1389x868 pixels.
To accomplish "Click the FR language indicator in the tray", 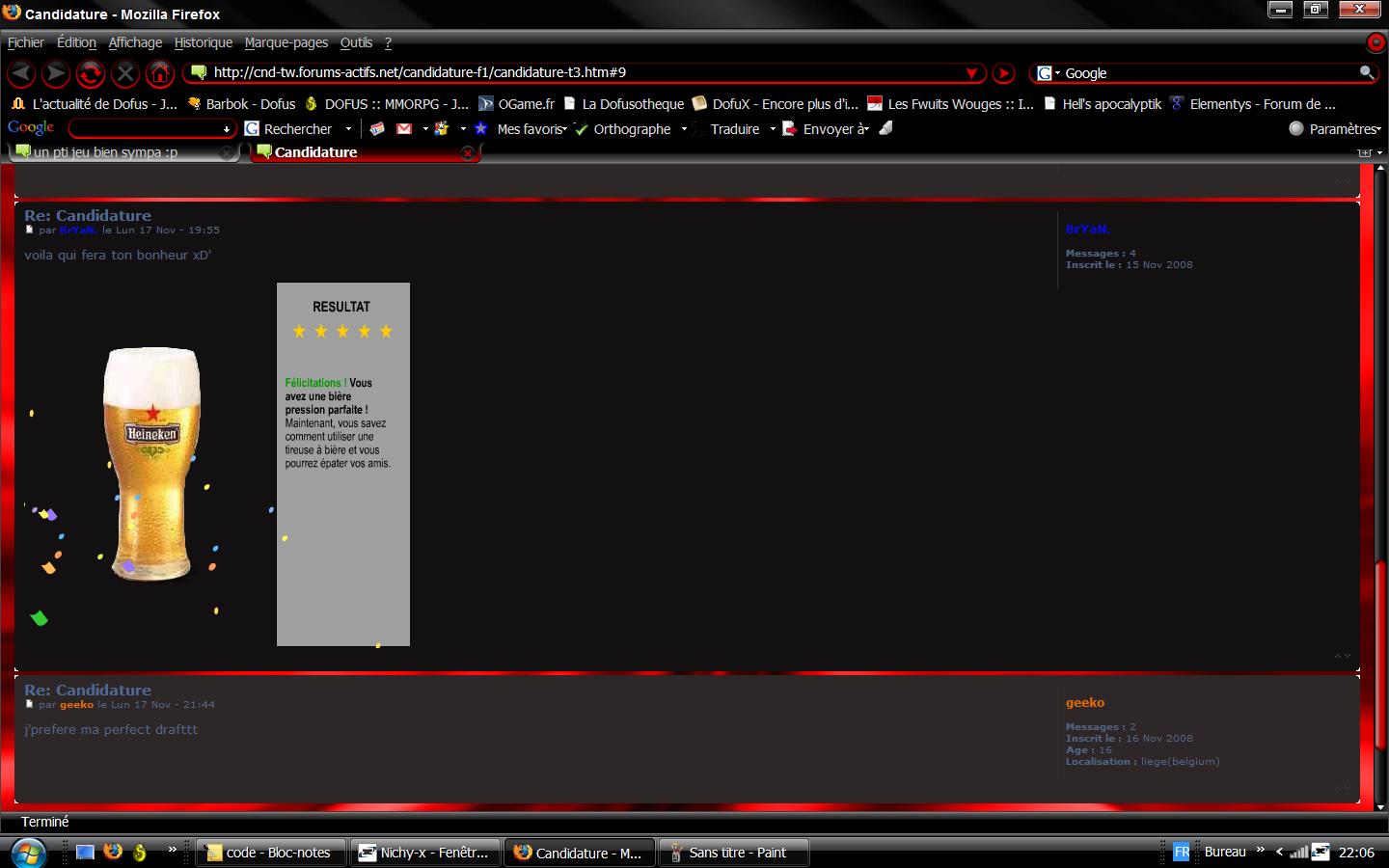I will (1182, 853).
